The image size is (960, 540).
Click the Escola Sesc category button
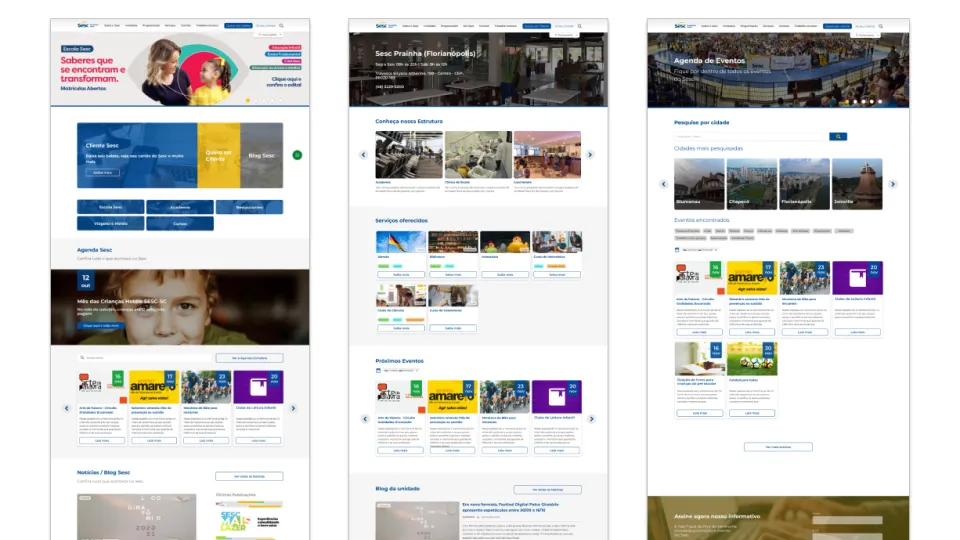pos(111,207)
